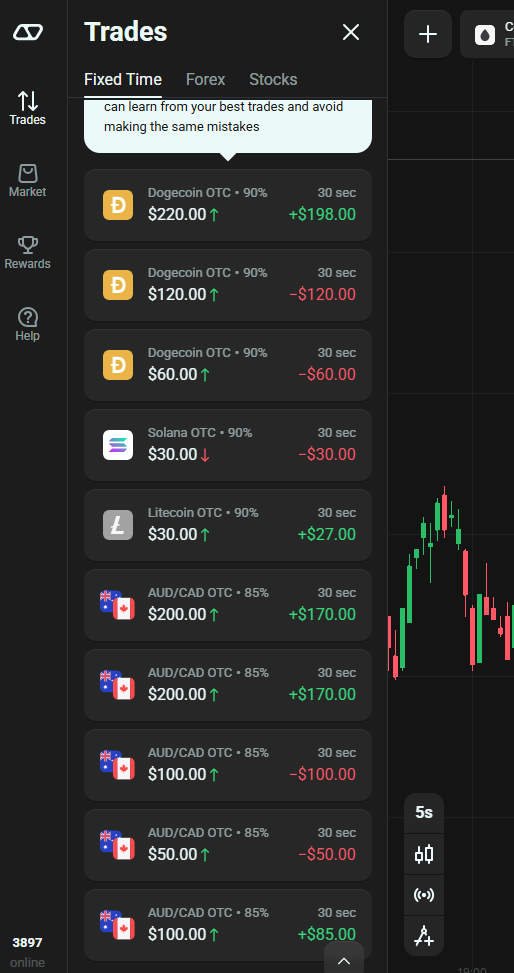
Task: Click the platform logo icon
Action: [28, 32]
